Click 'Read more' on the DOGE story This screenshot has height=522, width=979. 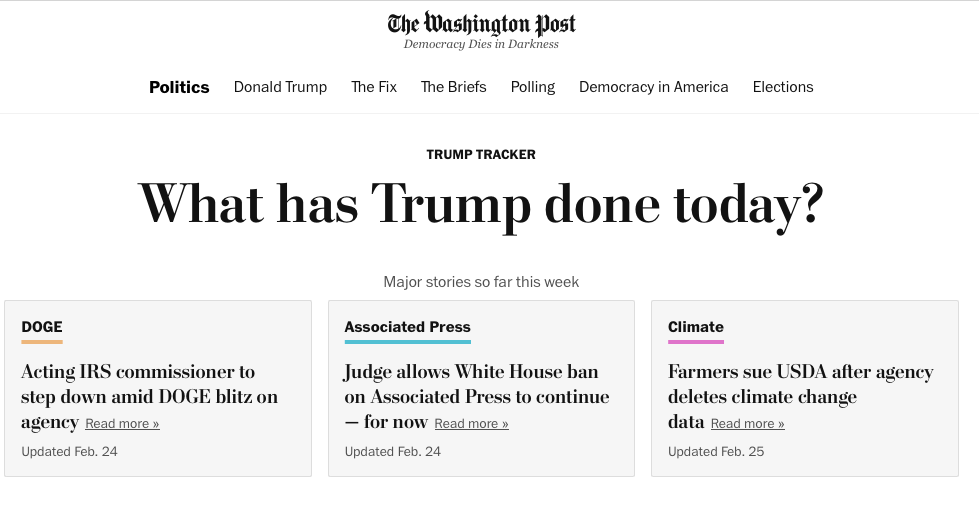pyautogui.click(x=122, y=424)
